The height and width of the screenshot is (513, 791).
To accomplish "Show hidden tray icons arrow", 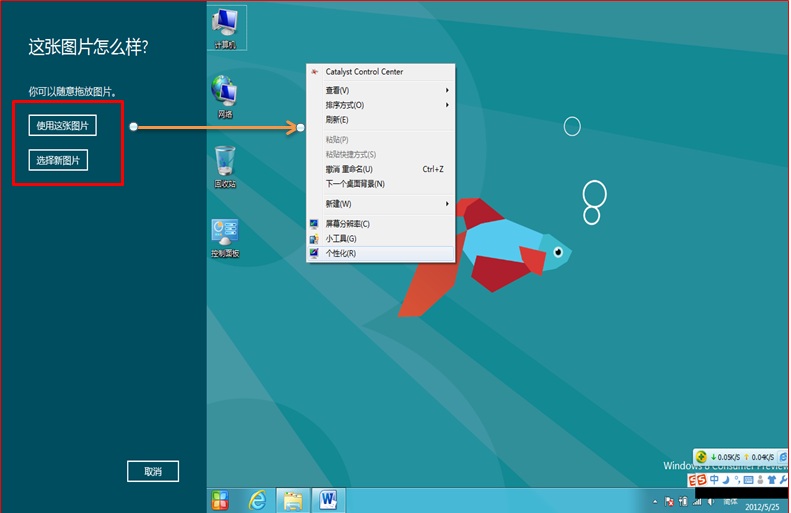I will [655, 502].
